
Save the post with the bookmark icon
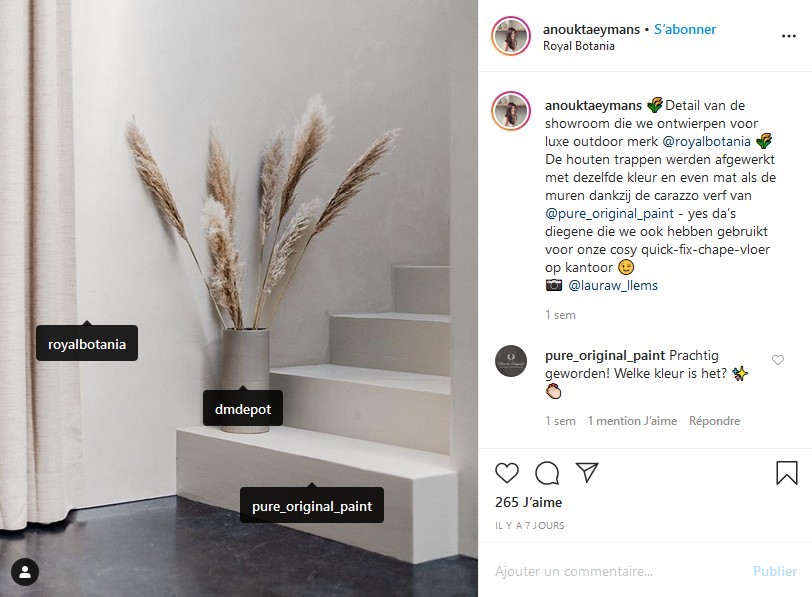(x=787, y=473)
